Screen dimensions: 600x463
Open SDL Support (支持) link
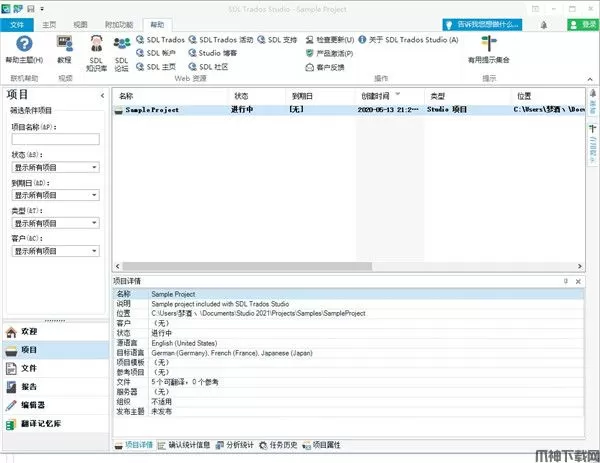[x=277, y=40]
